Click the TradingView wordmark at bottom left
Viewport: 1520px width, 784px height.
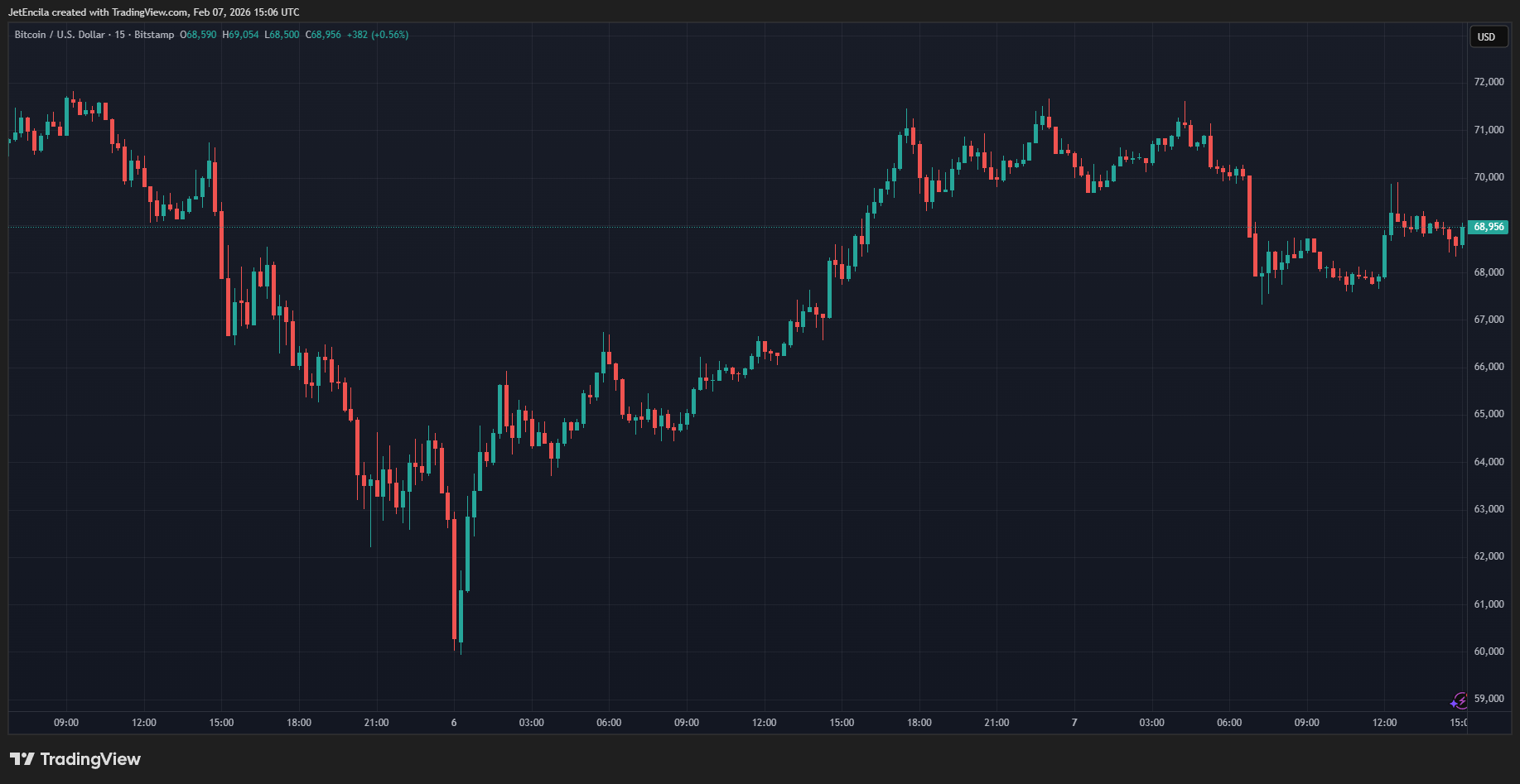click(x=90, y=759)
